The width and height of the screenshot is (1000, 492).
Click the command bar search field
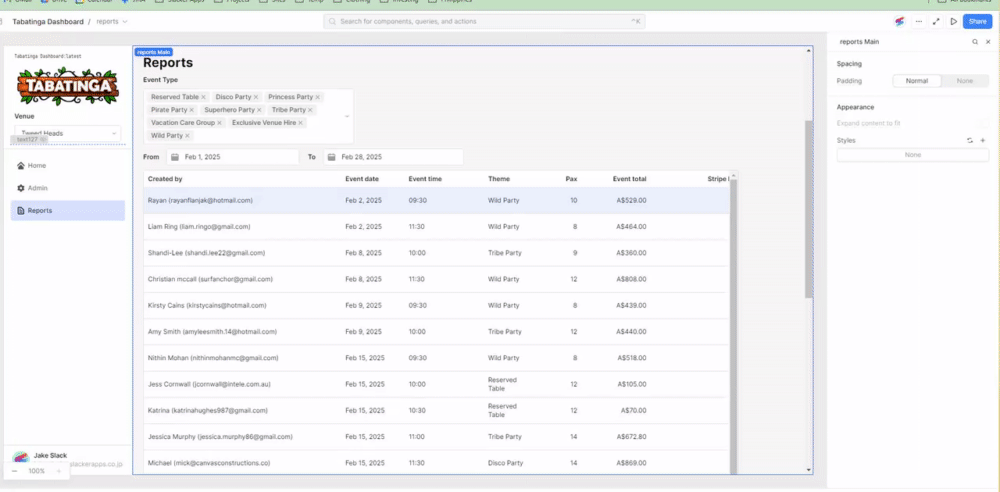tap(484, 22)
